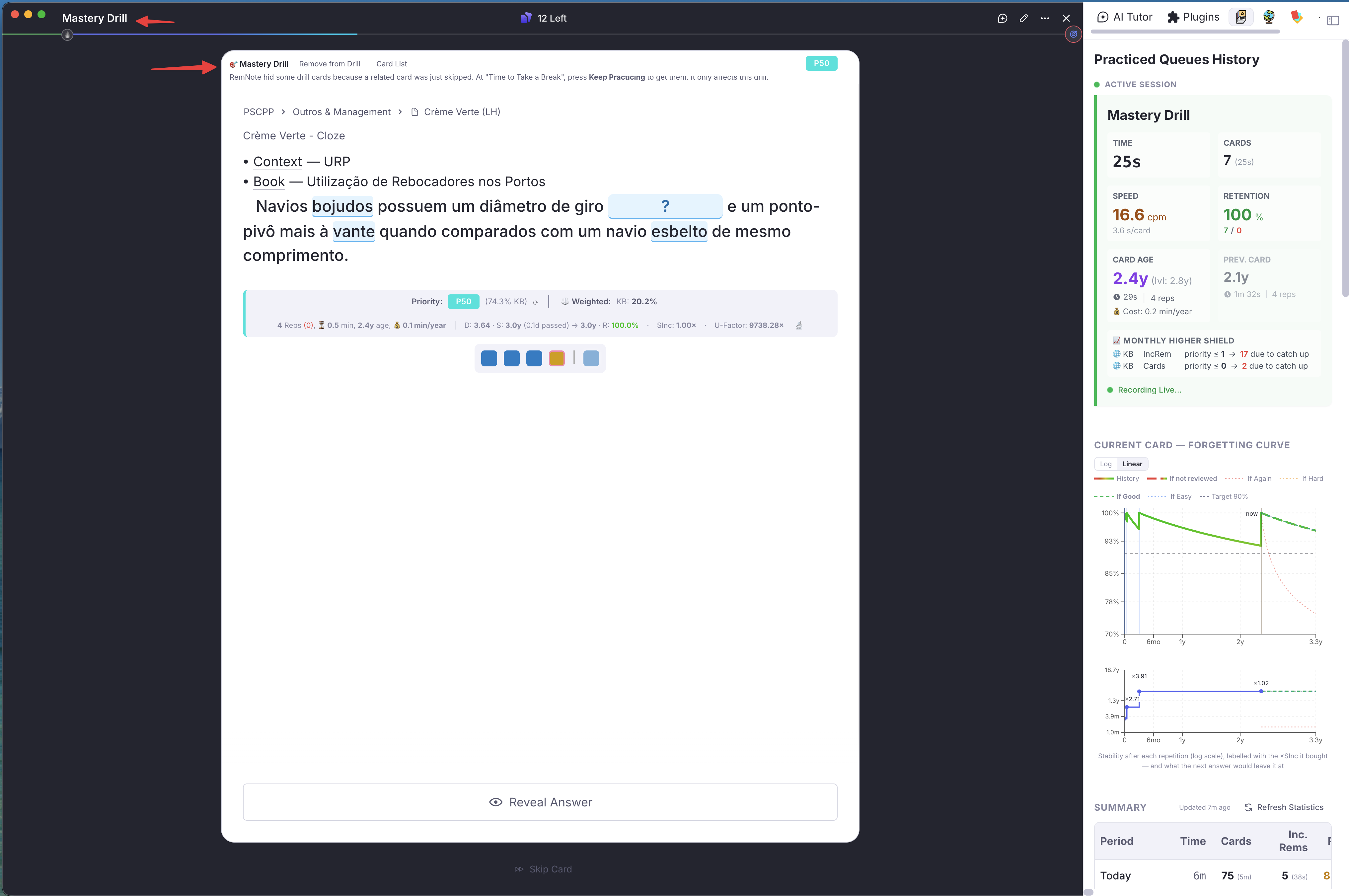Select the flashcard-history plugin icon
The image size is (1349, 896).
point(1241,17)
